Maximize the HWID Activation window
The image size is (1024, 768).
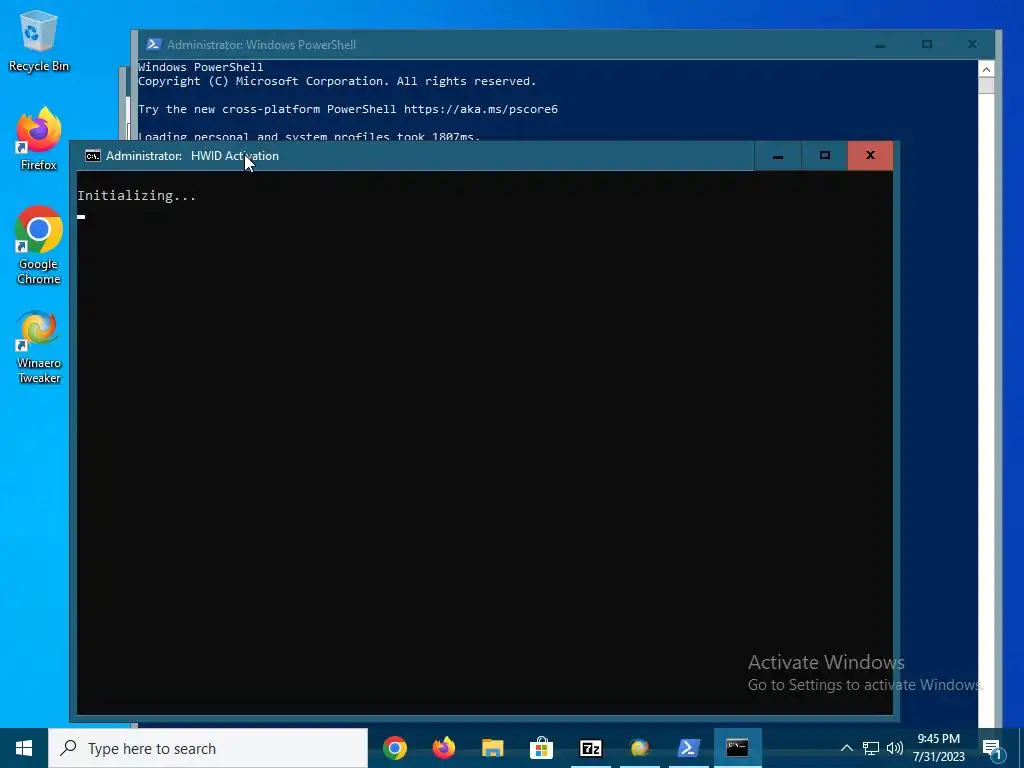[824, 156]
